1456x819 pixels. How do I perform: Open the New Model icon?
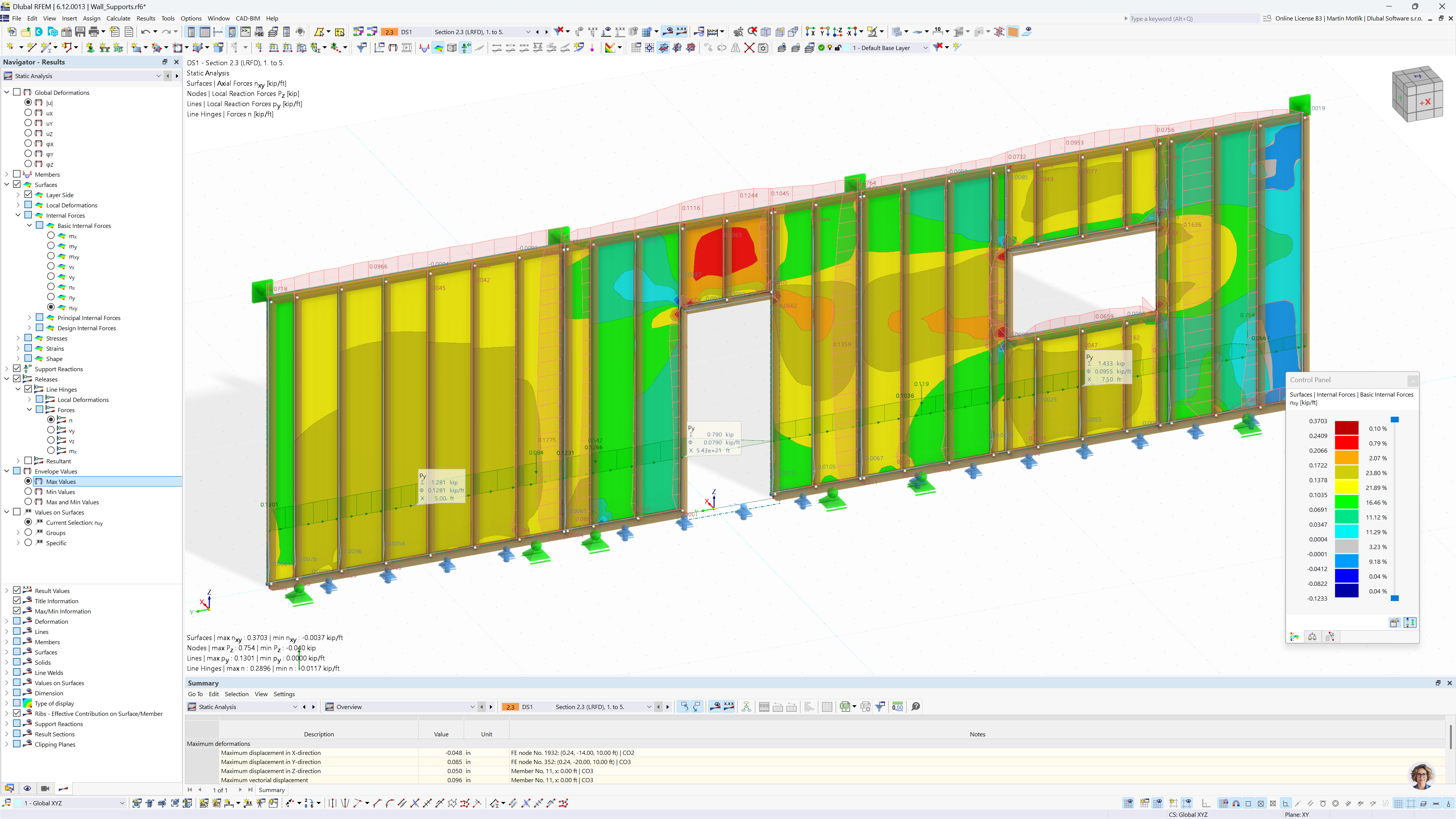tap(11, 32)
